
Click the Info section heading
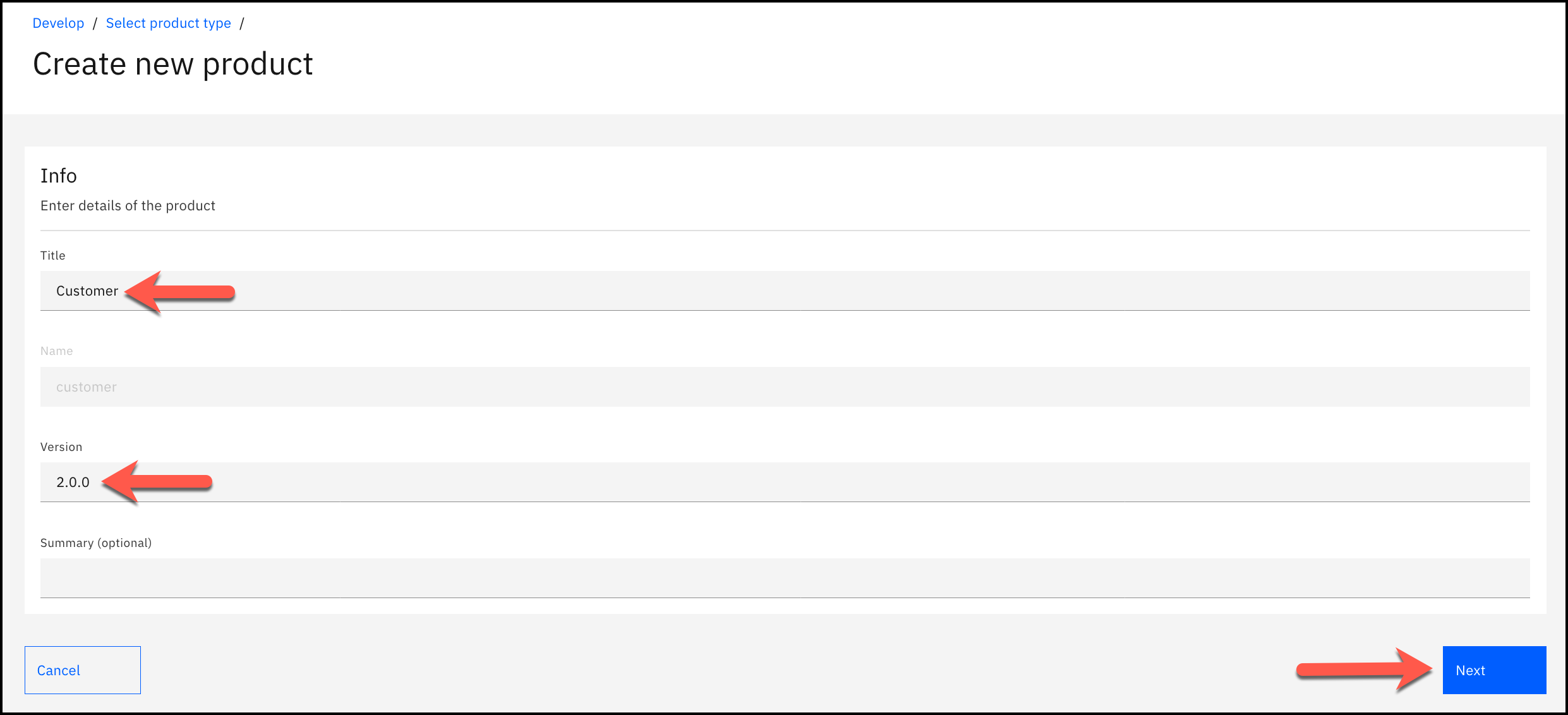(59, 176)
